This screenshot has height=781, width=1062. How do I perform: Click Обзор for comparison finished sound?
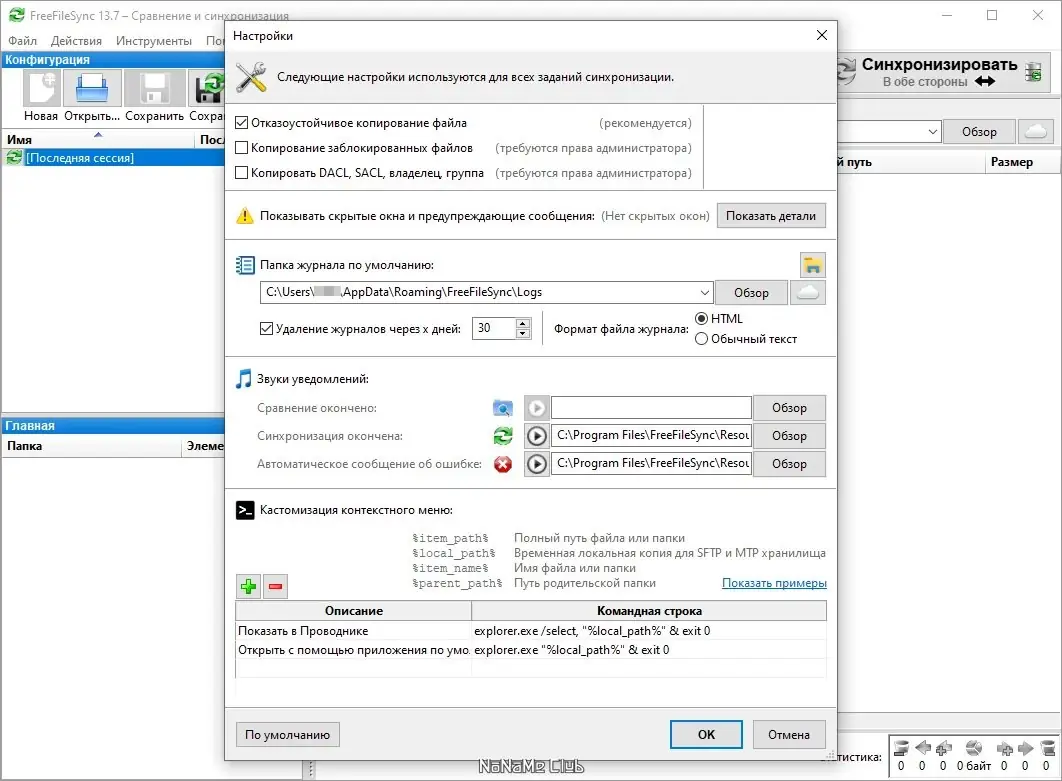[789, 408]
